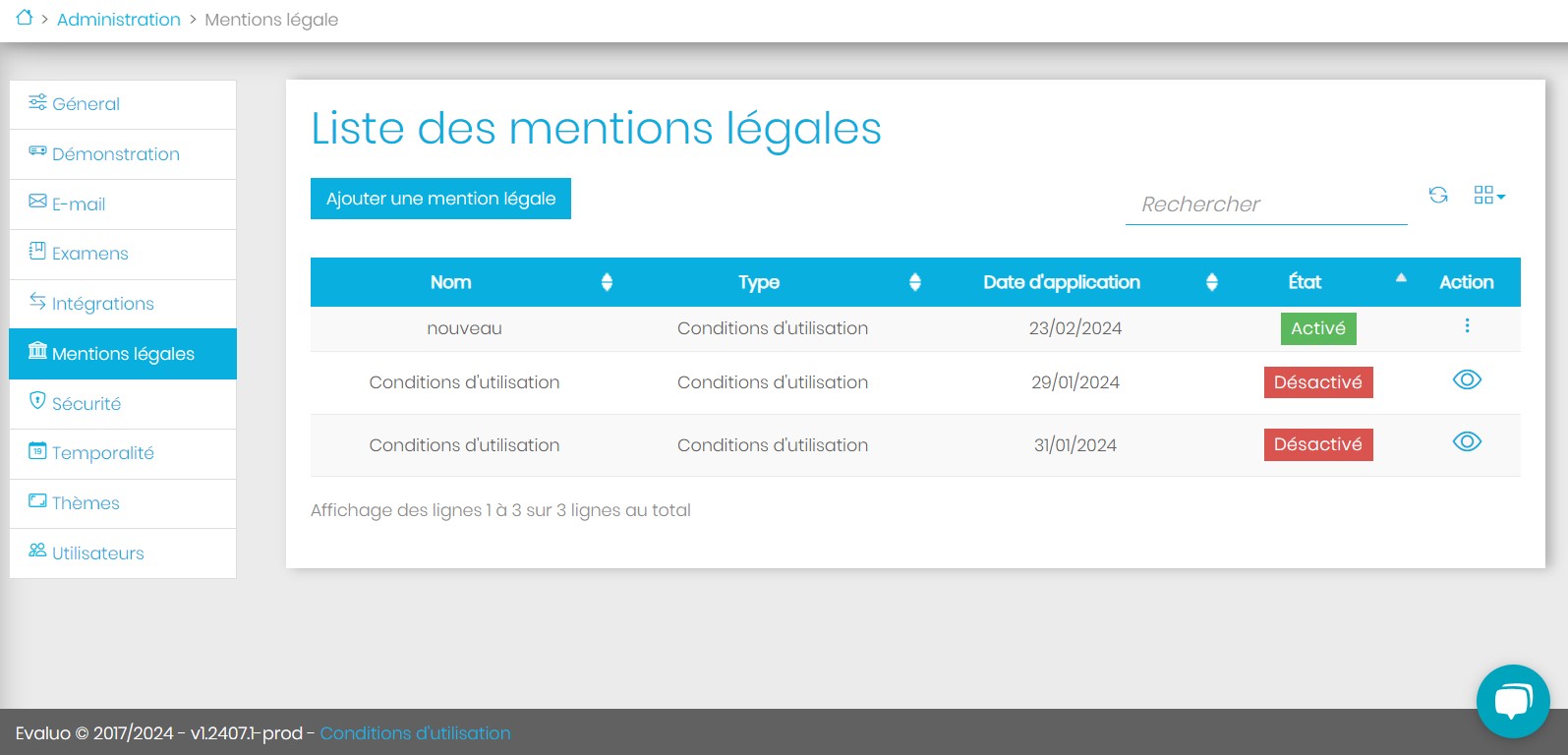
Task: Open three-dot action menu for nouveau row
Action: [1467, 325]
